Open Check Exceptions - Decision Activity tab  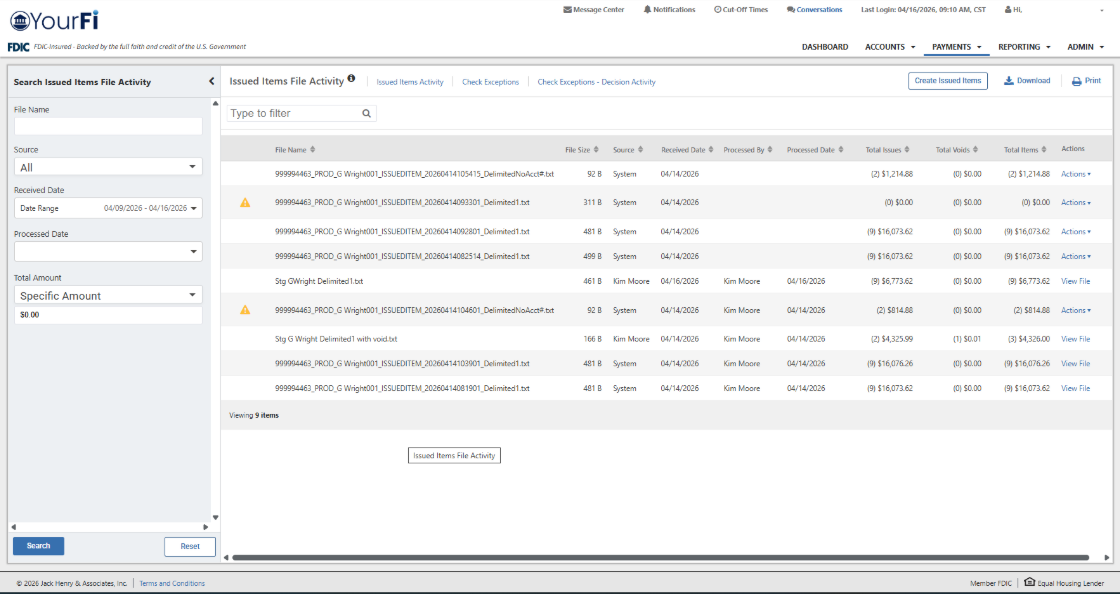point(596,82)
